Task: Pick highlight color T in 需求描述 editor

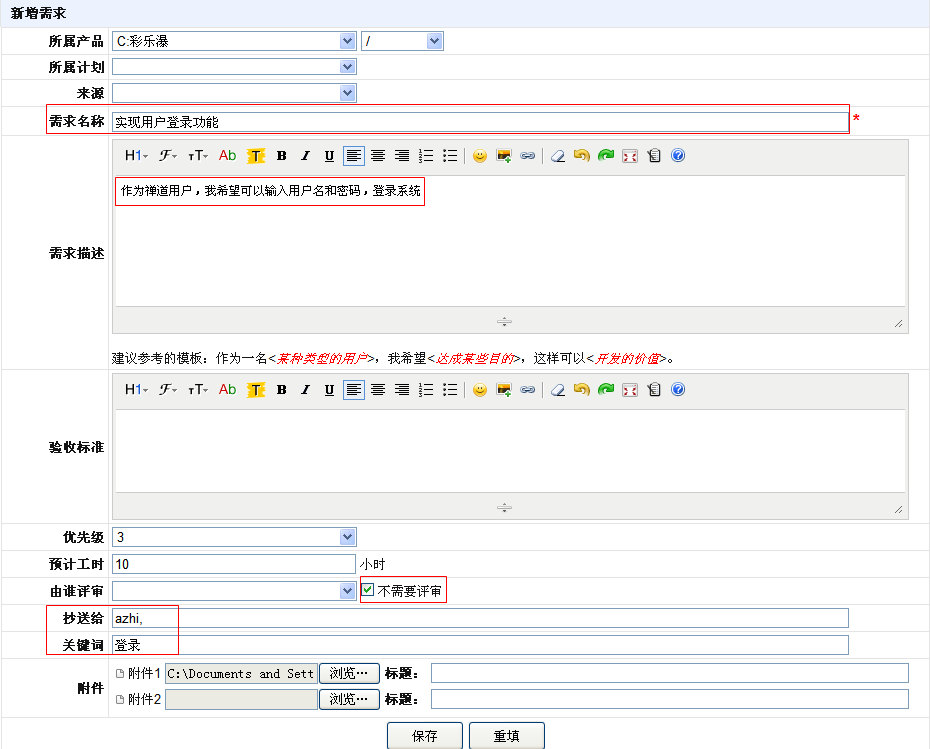Action: pos(256,156)
